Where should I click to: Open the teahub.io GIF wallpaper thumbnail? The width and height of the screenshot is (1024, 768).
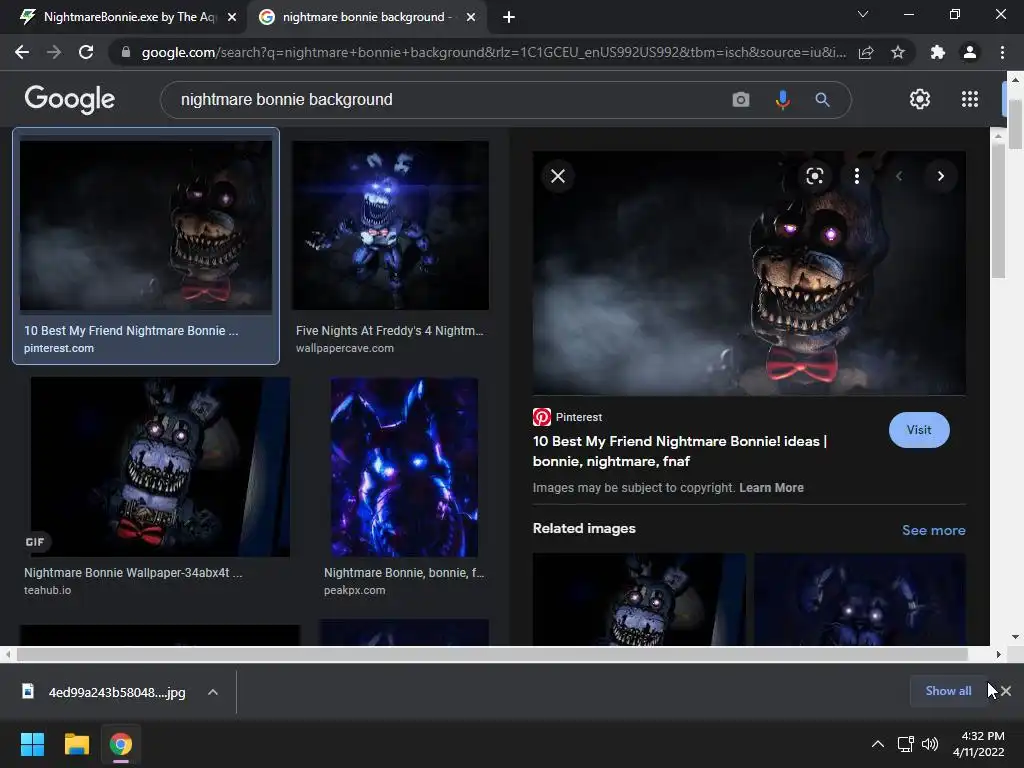coord(160,467)
